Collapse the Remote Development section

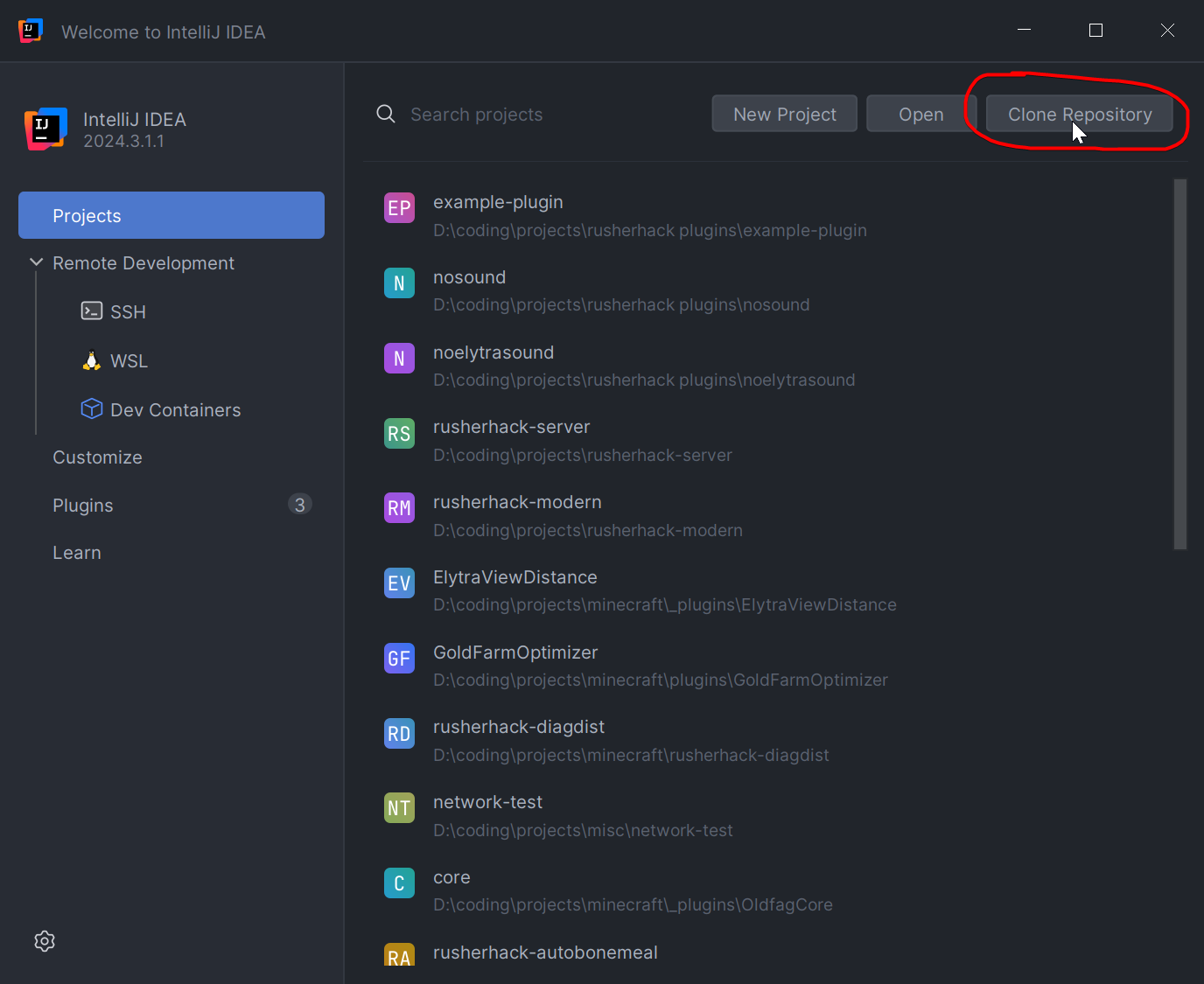[36, 262]
